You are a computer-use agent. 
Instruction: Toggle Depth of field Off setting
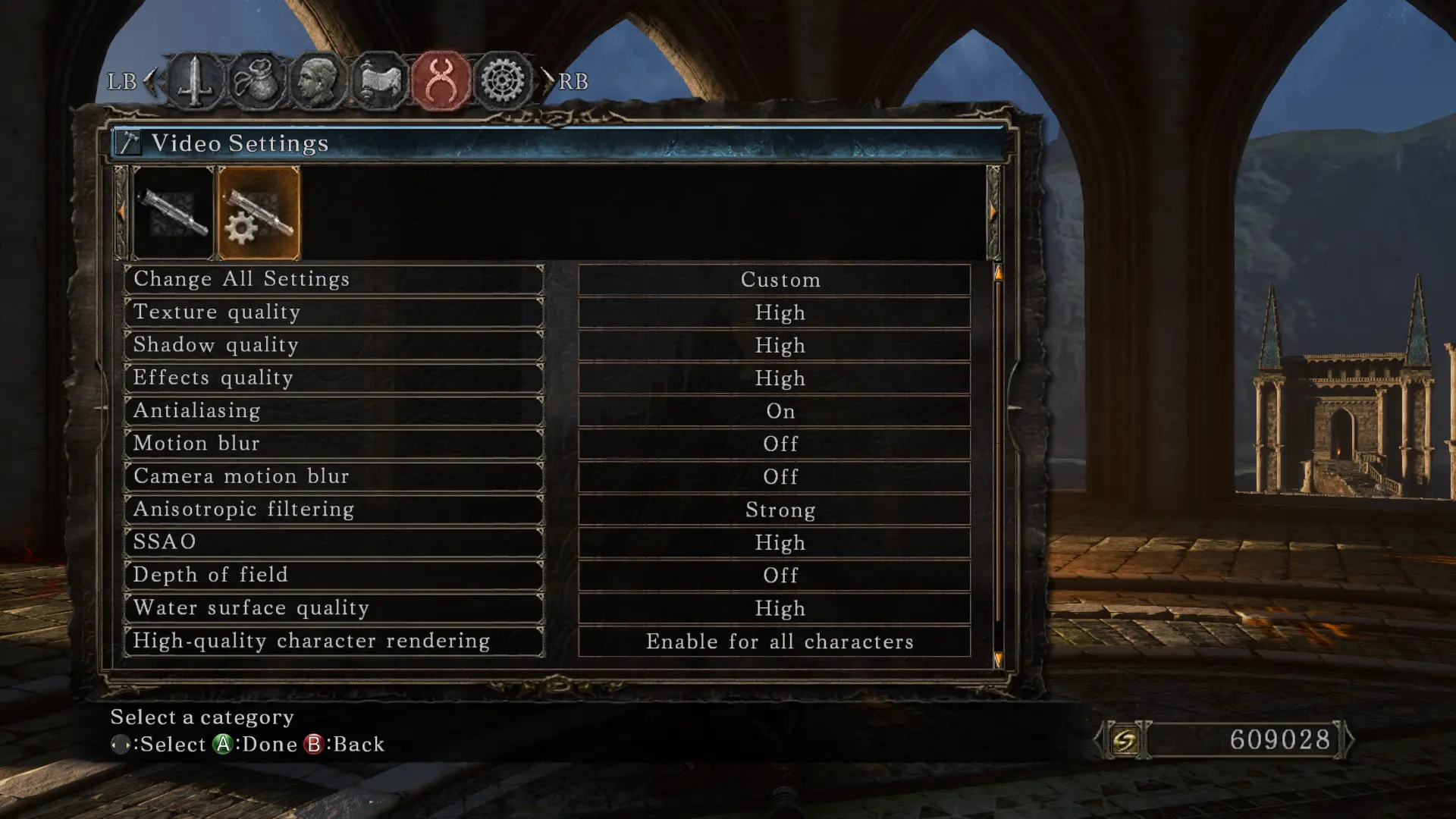[x=777, y=575]
